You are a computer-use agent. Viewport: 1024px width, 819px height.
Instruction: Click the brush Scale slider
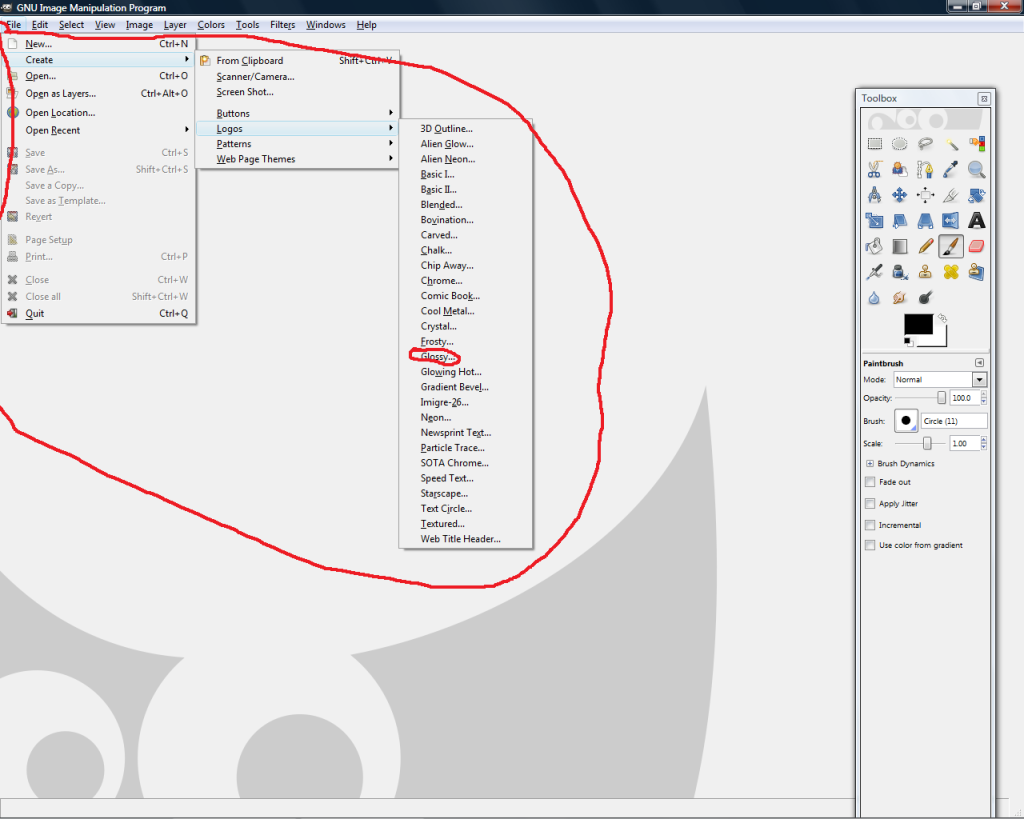click(920, 443)
